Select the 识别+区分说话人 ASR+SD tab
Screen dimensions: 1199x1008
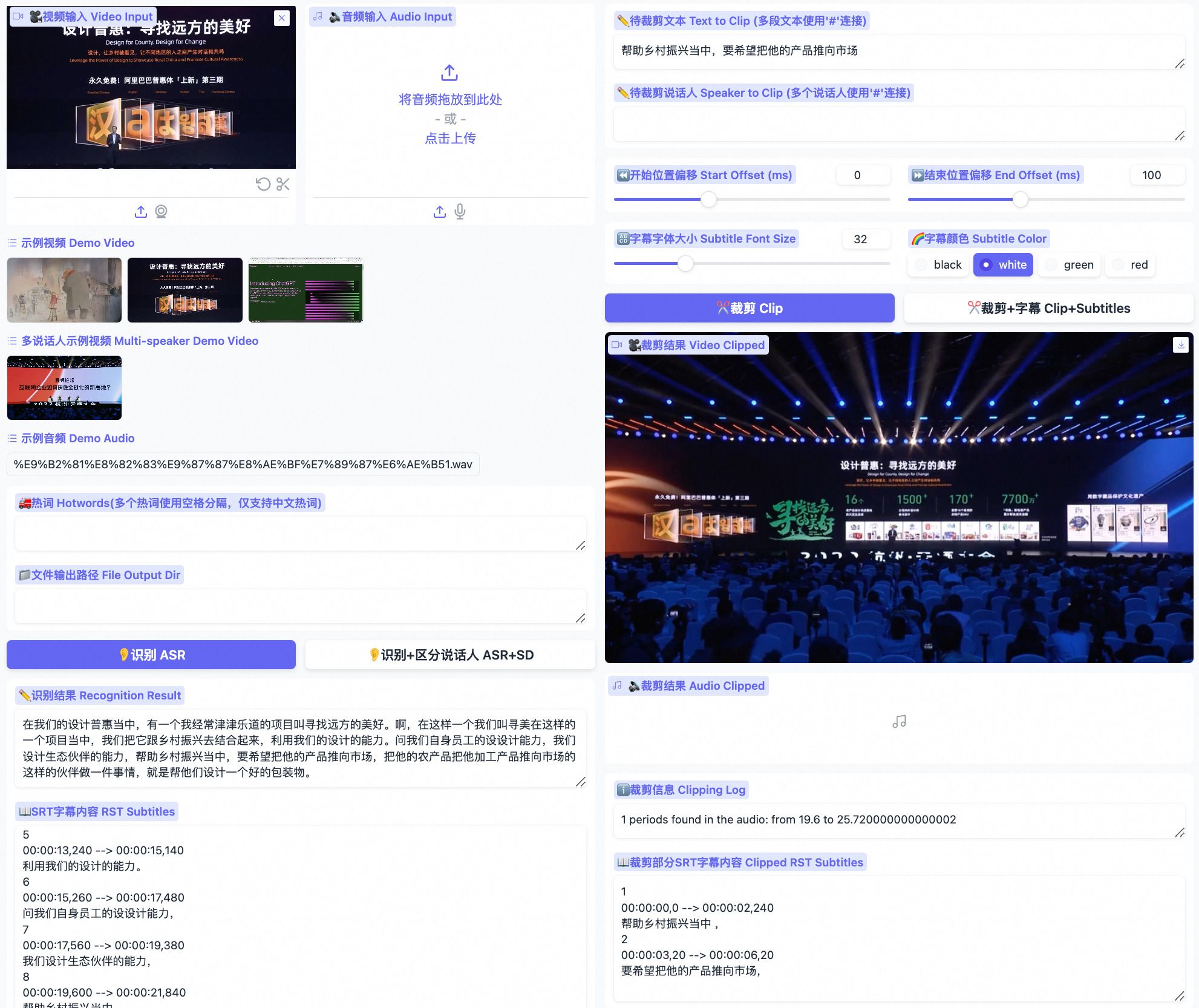[448, 654]
